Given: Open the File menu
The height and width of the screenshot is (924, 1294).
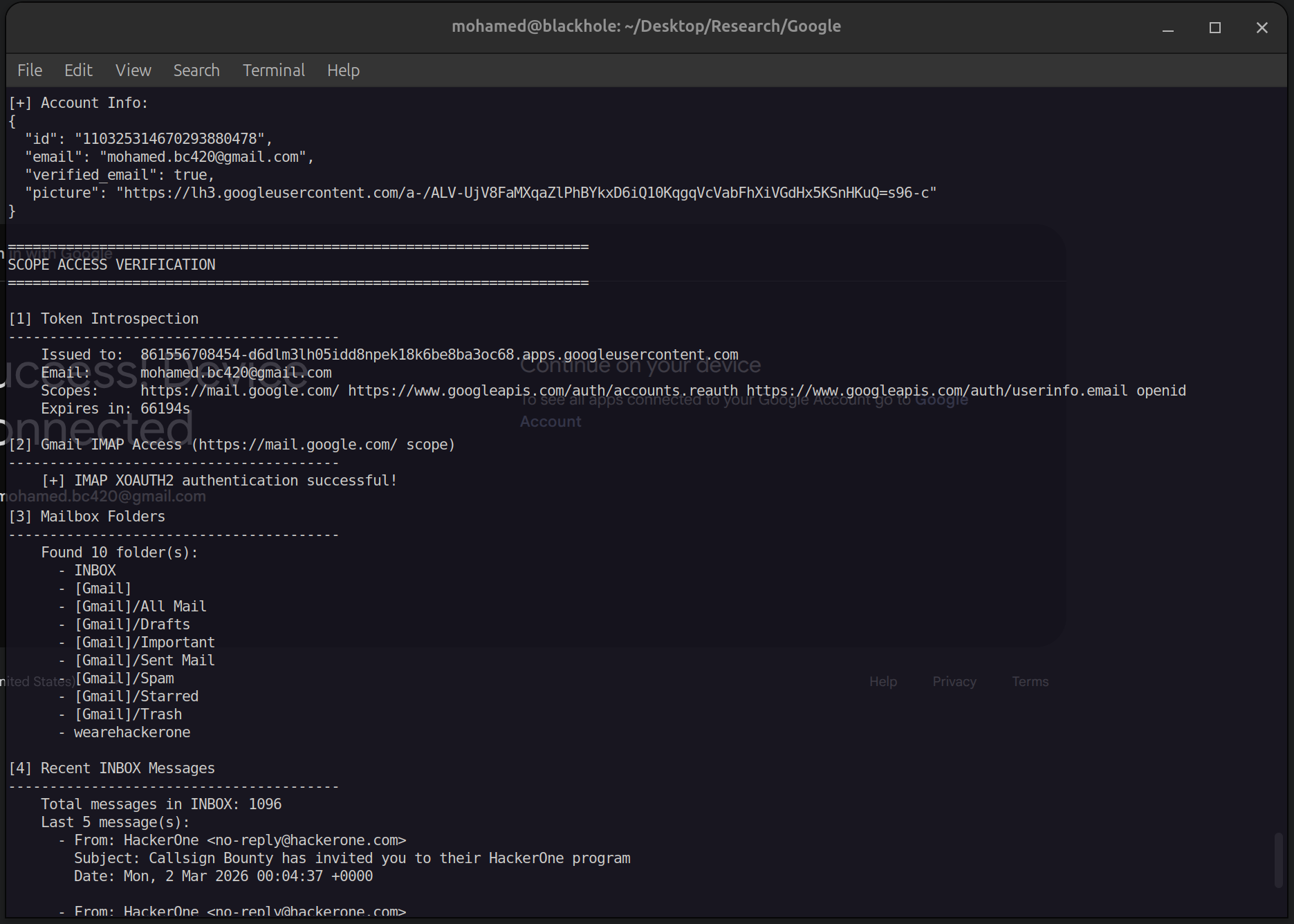Looking at the screenshot, I should pyautogui.click(x=30, y=71).
